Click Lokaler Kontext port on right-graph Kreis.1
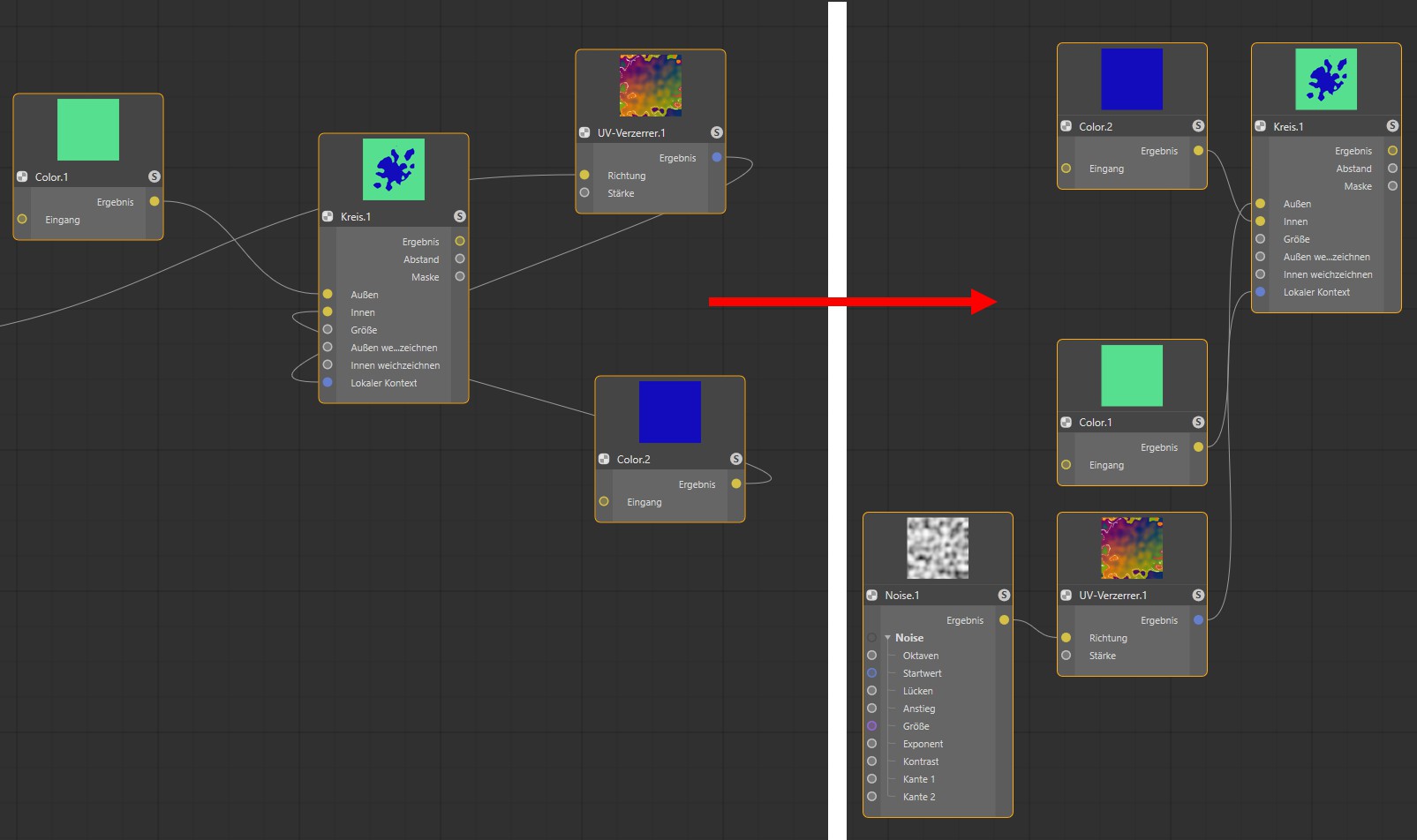1417x840 pixels. 1261,292
